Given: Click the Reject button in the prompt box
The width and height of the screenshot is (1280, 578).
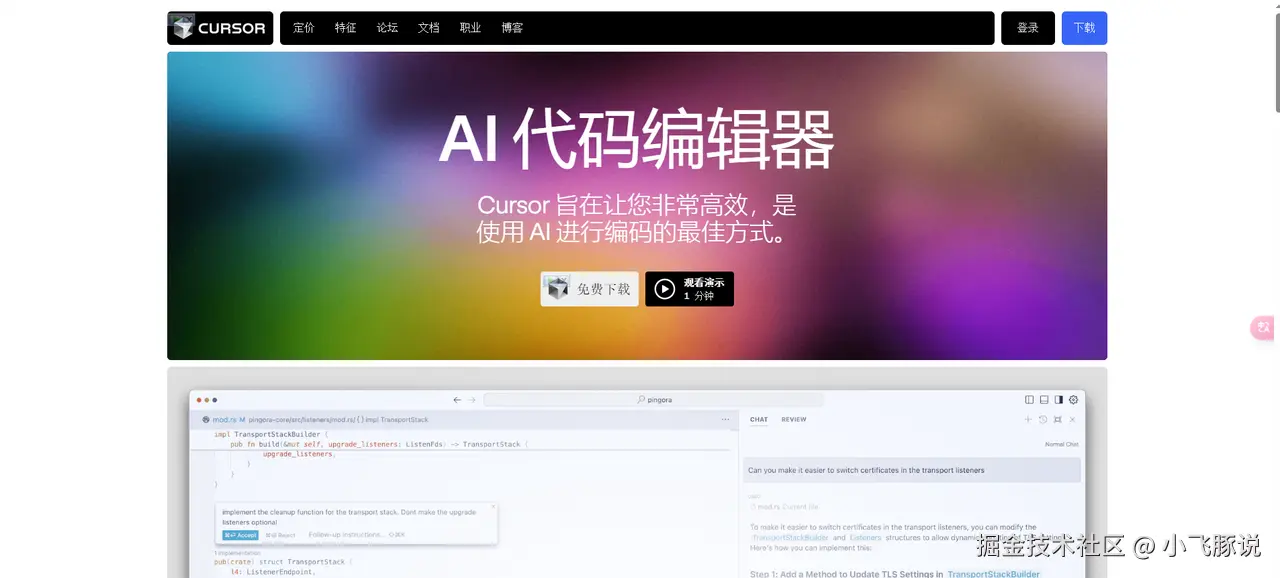Looking at the screenshot, I should click(280, 535).
